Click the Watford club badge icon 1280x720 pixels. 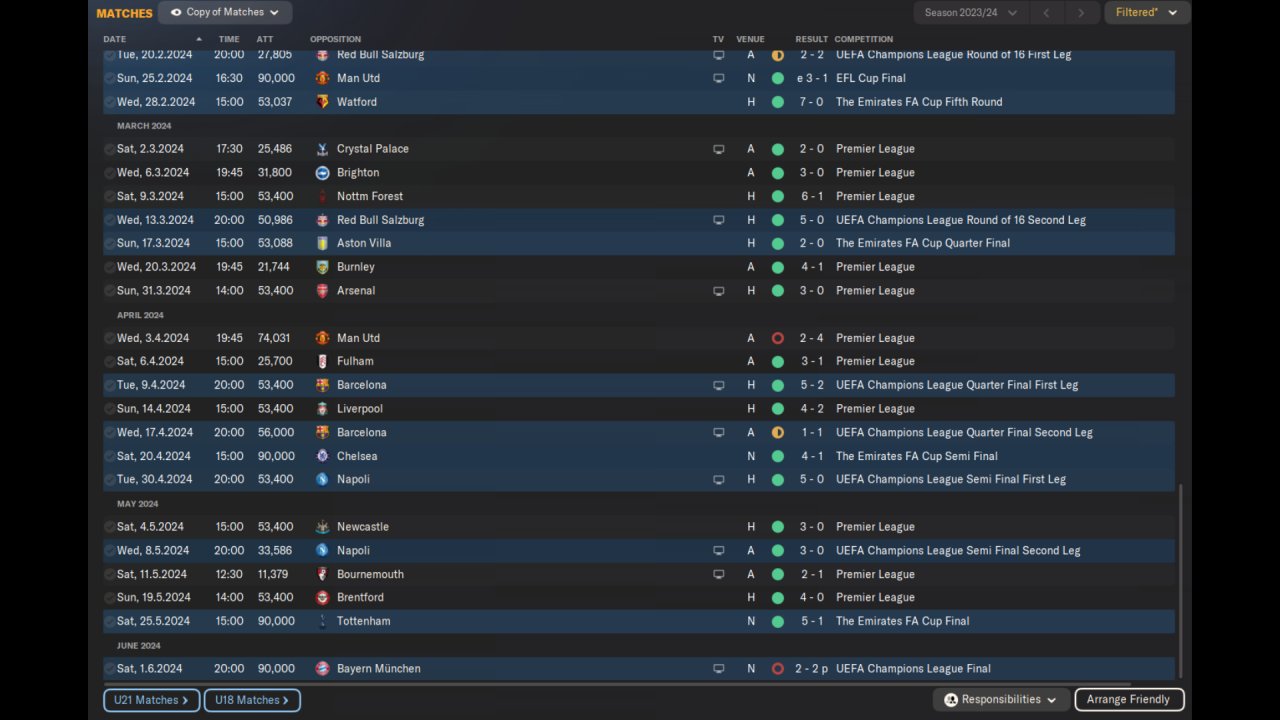[322, 102]
